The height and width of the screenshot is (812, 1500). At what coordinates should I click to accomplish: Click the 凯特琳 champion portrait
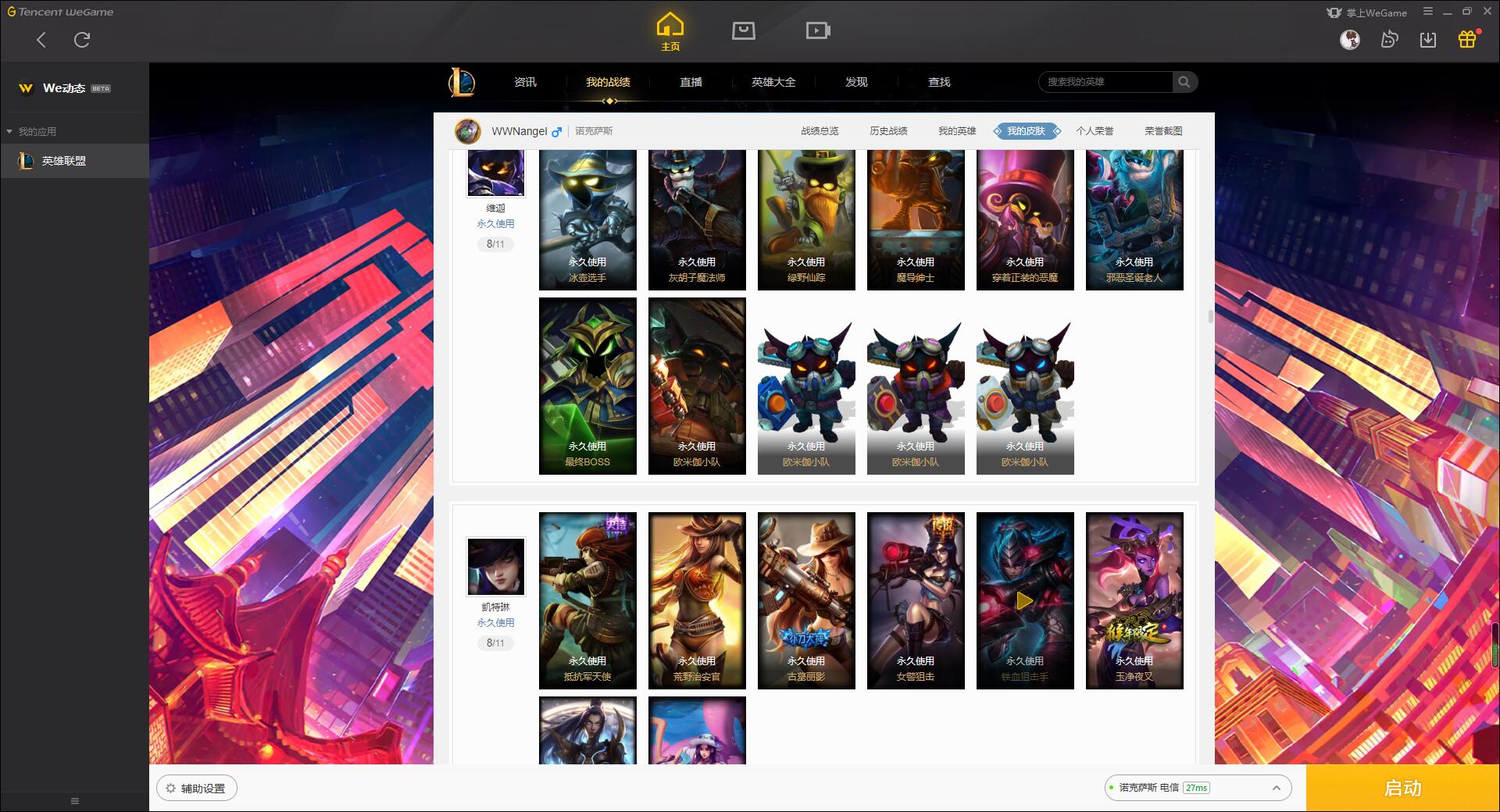(x=496, y=567)
